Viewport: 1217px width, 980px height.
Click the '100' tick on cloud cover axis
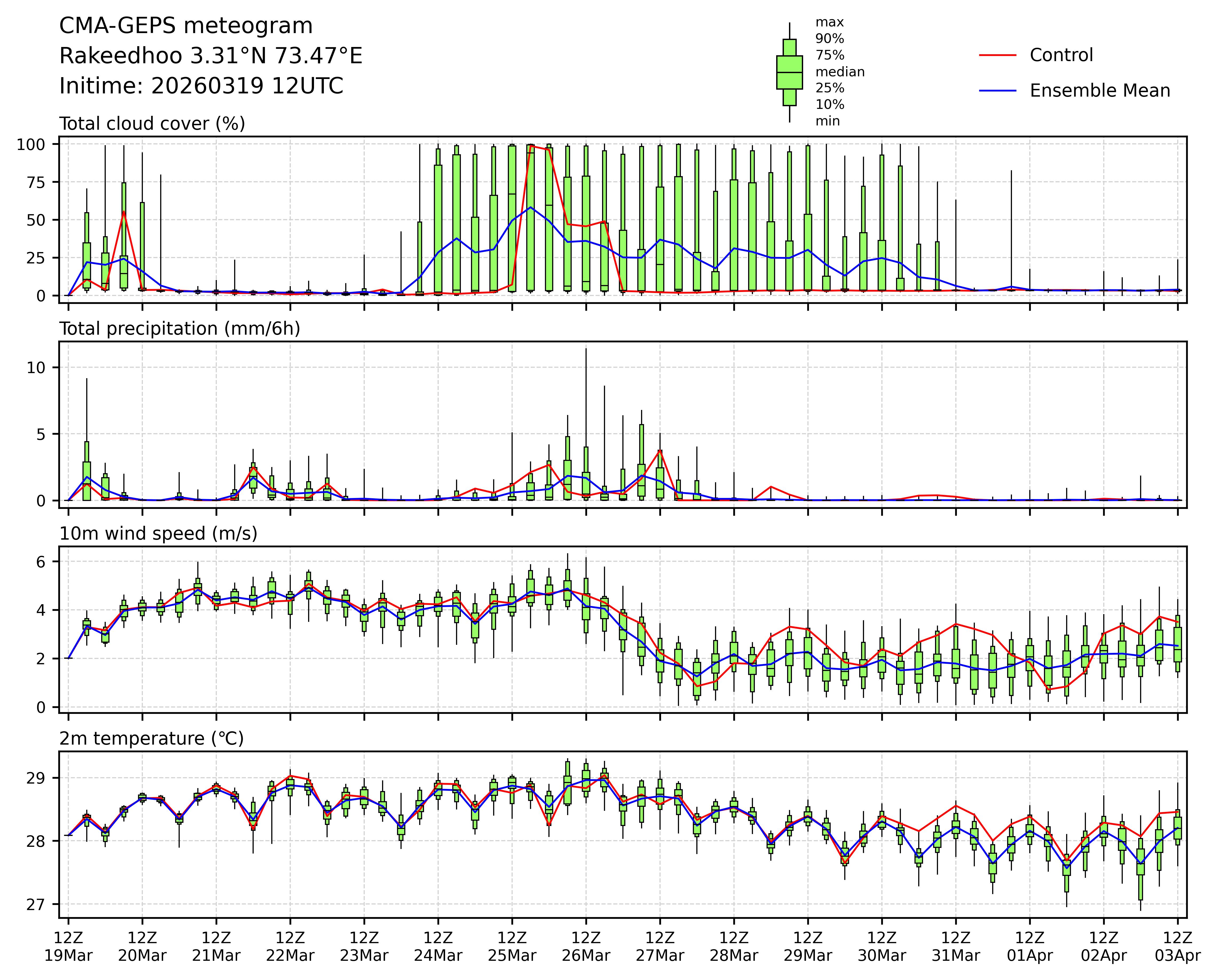[x=30, y=144]
